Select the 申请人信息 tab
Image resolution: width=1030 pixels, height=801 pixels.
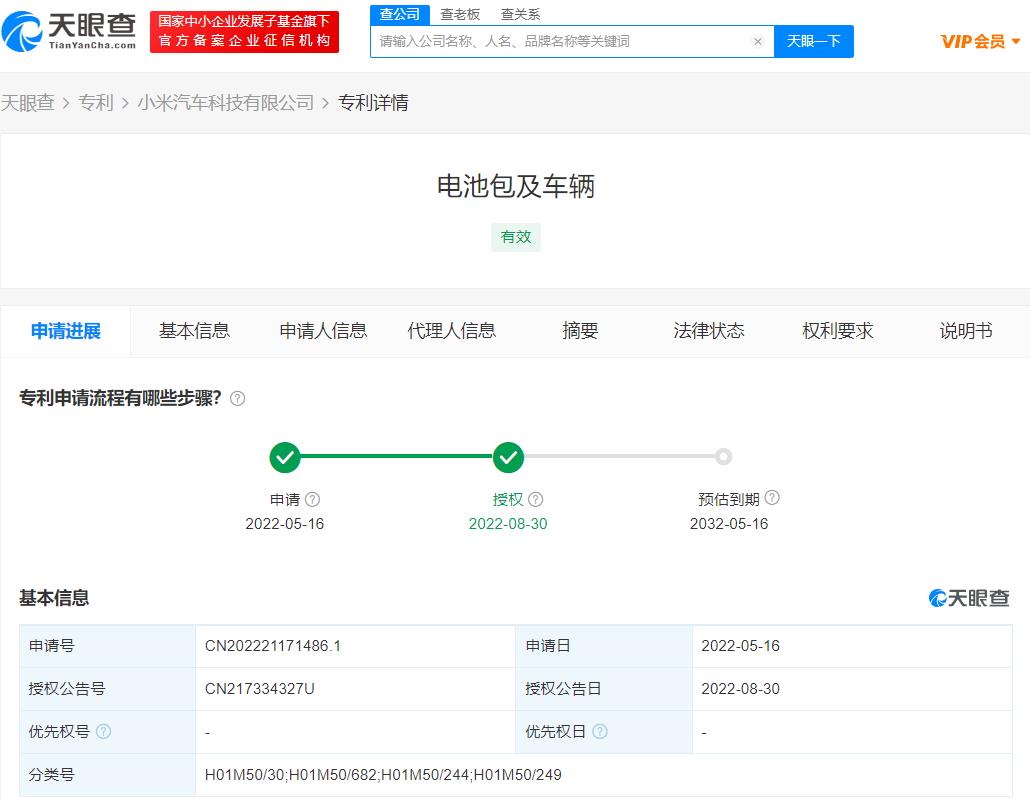tap(323, 331)
